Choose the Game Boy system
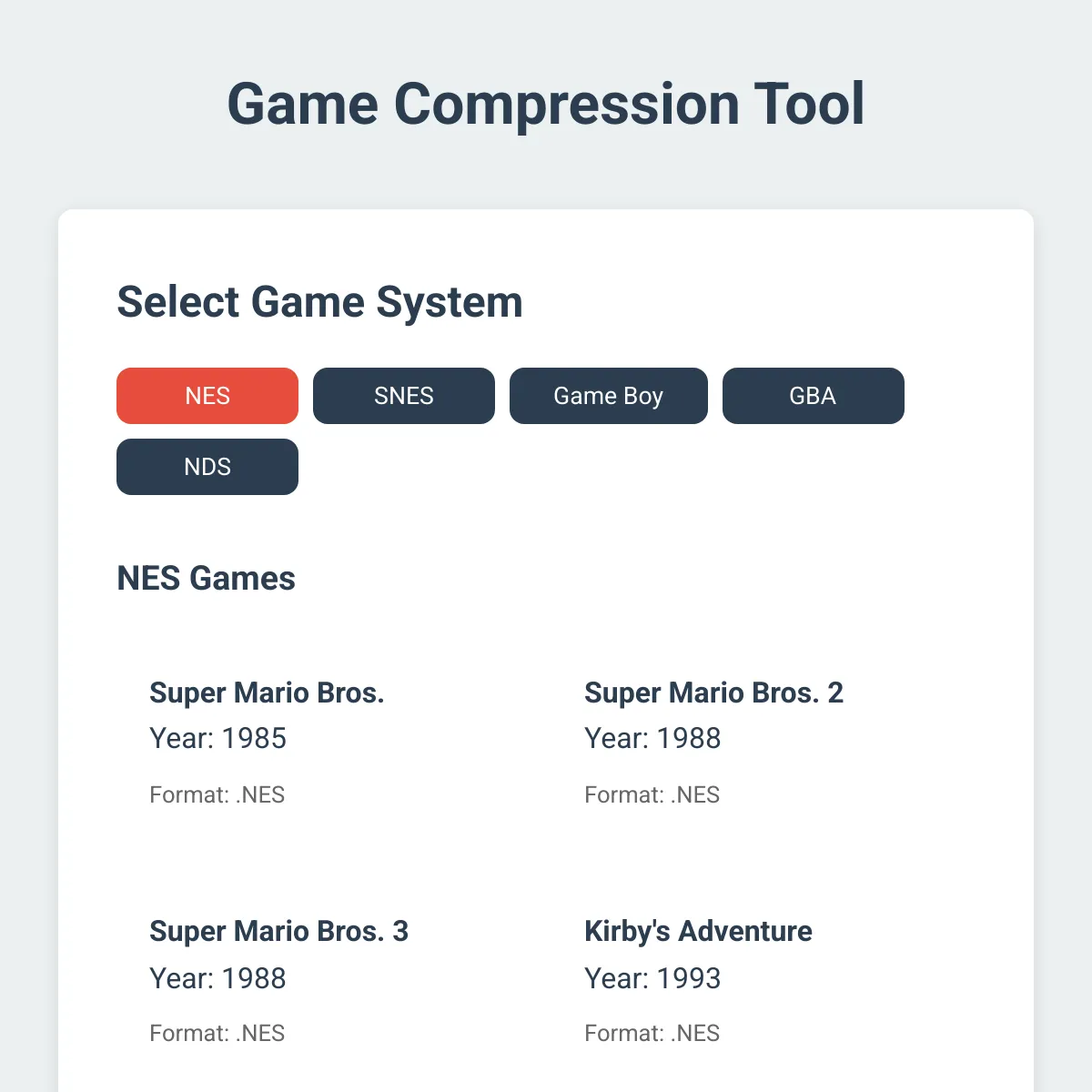 608,396
